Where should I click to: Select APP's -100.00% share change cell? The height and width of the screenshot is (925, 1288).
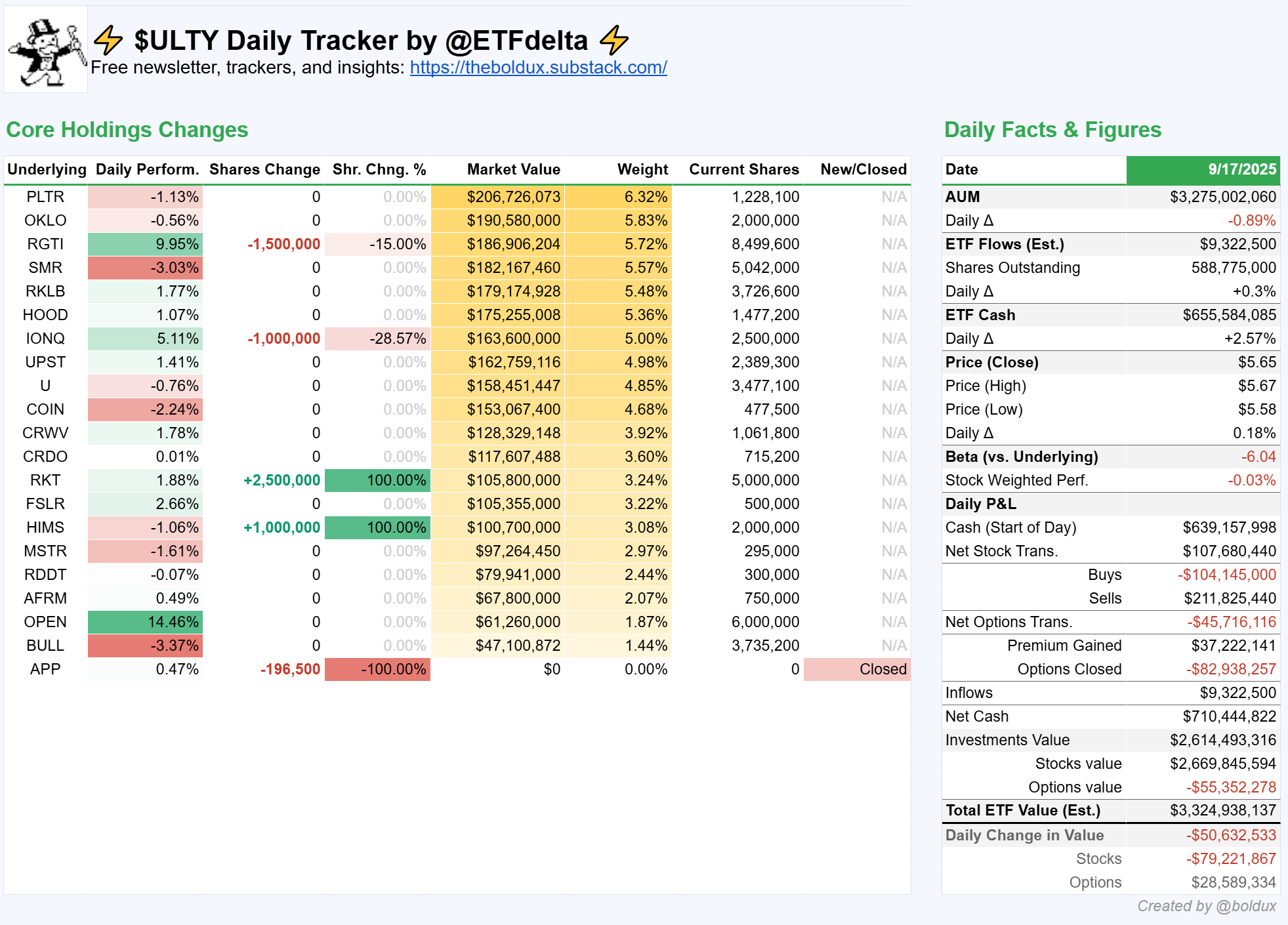point(378,669)
